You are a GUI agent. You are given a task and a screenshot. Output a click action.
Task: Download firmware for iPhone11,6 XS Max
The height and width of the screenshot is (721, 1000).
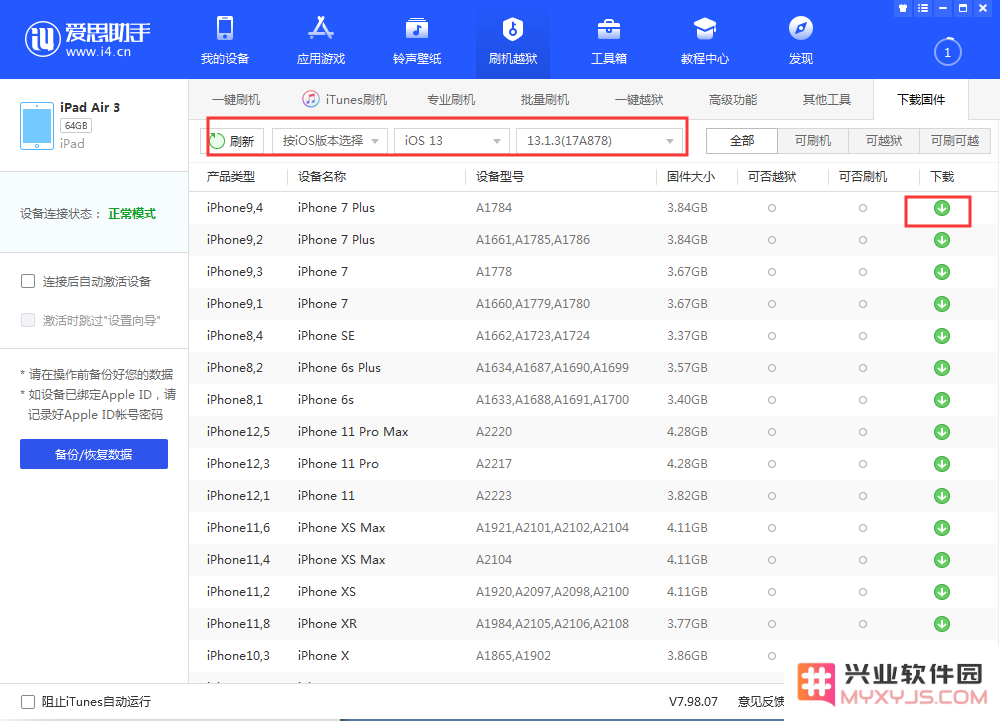pos(941,528)
